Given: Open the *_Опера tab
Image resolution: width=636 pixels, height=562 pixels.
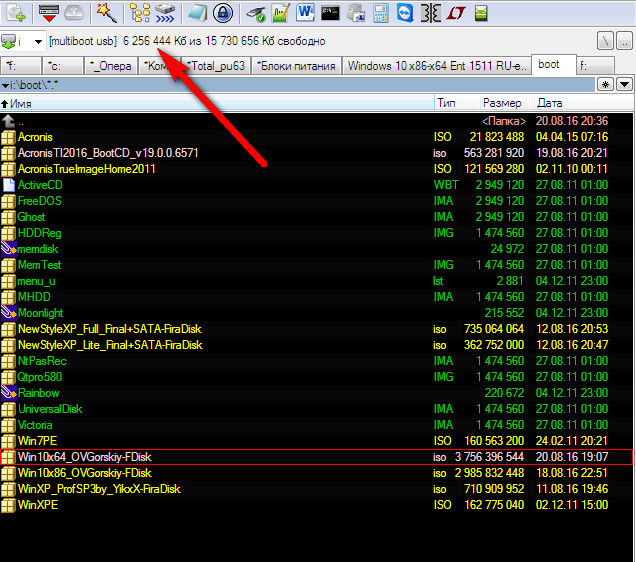Looking at the screenshot, I should [x=110, y=66].
